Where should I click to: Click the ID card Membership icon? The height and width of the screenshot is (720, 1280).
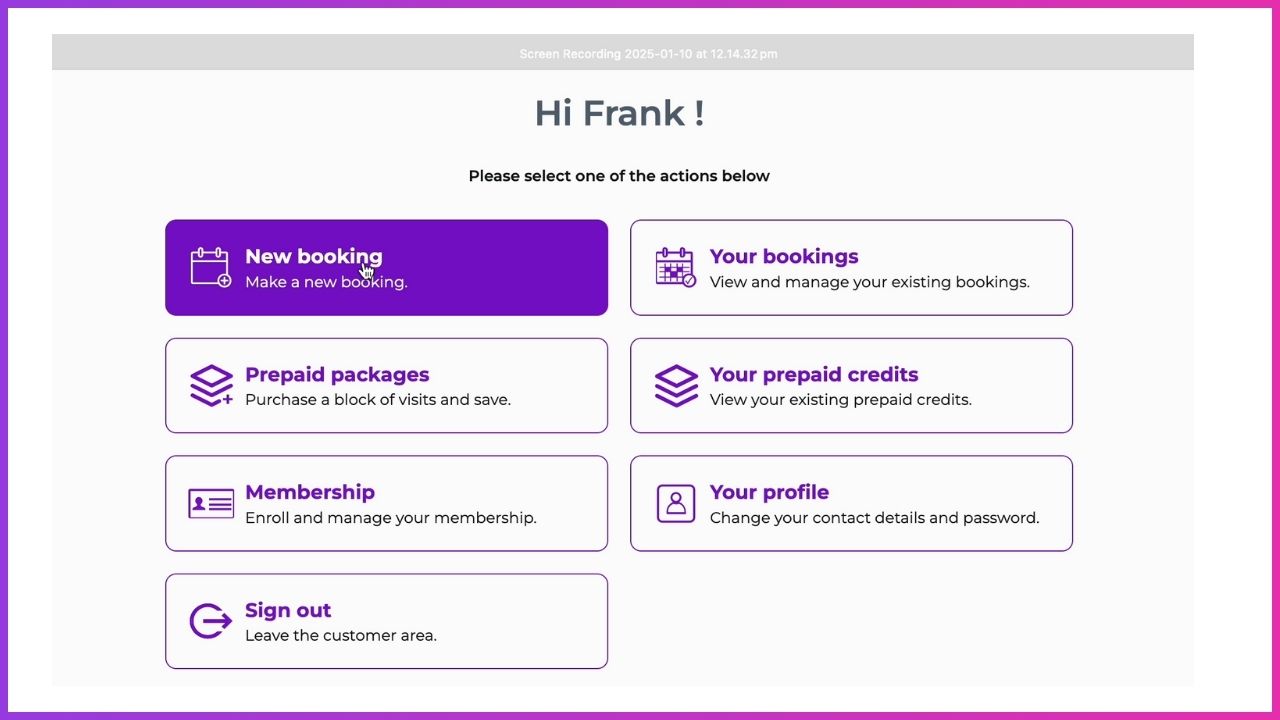click(211, 503)
